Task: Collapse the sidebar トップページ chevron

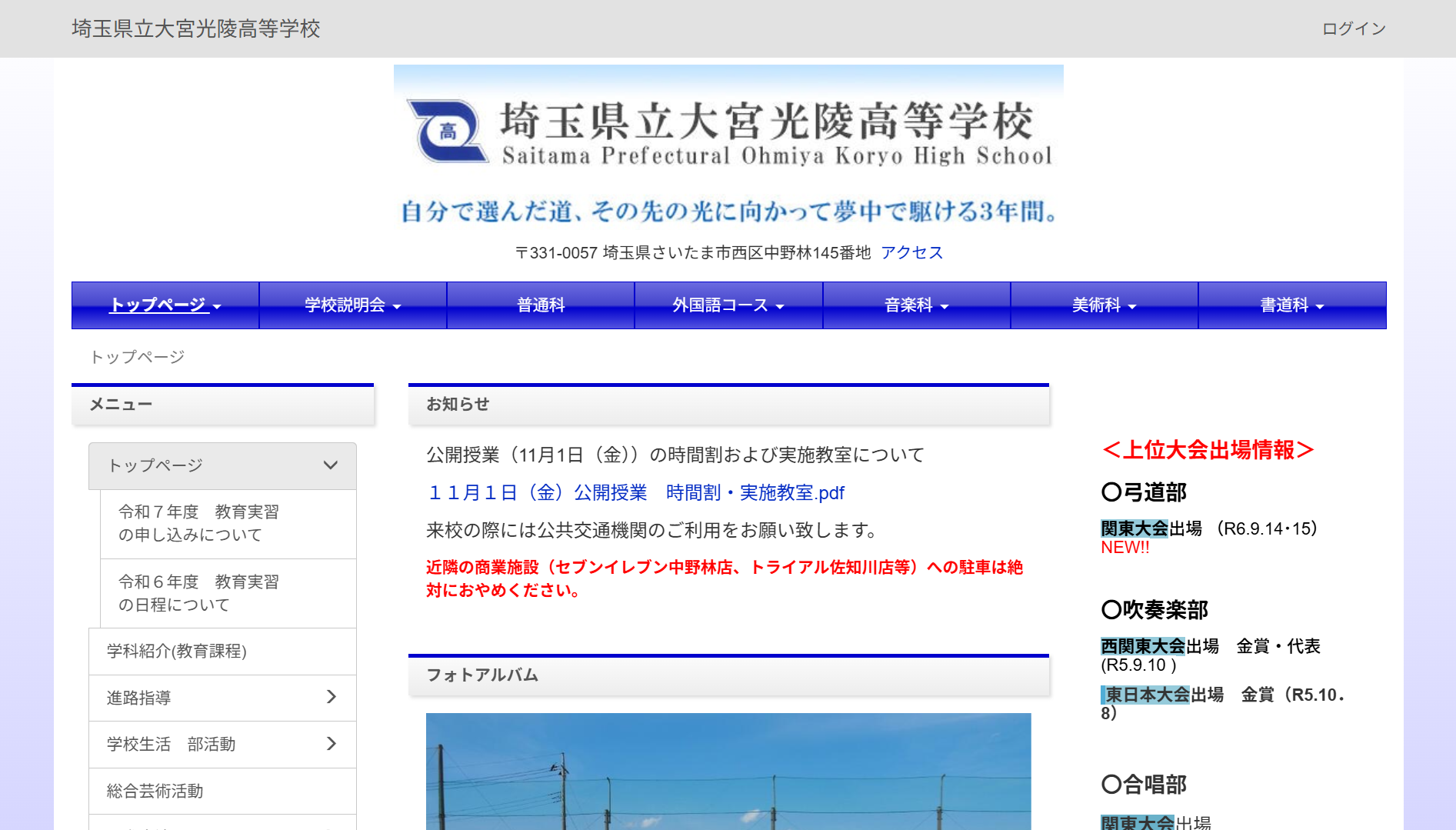Action: point(331,465)
